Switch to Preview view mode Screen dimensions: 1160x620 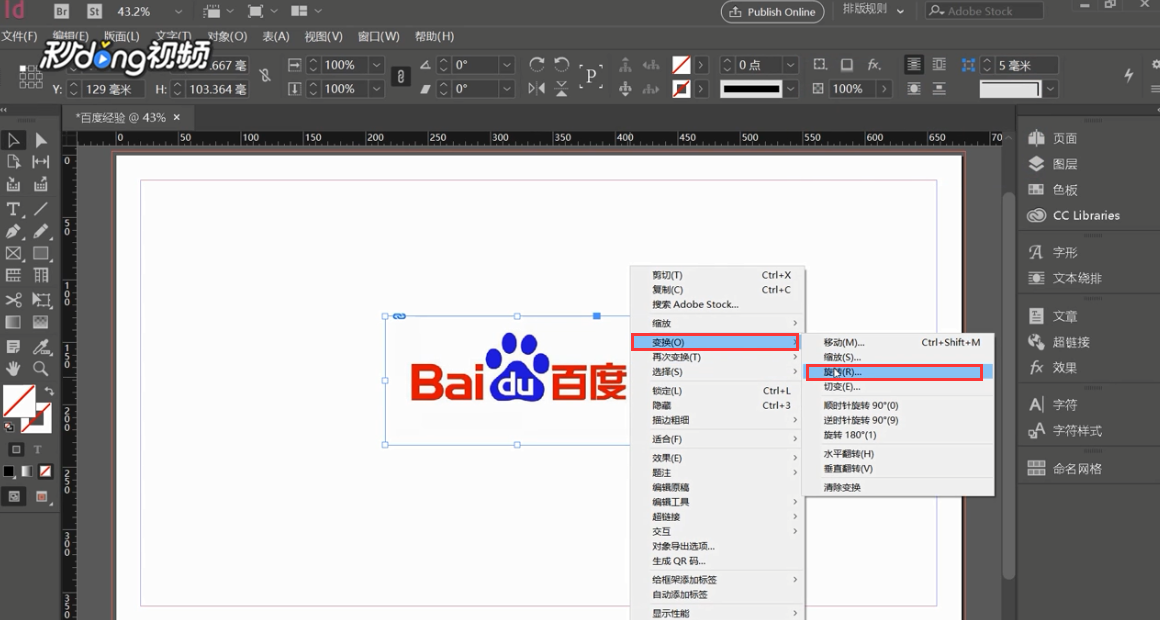(41, 496)
